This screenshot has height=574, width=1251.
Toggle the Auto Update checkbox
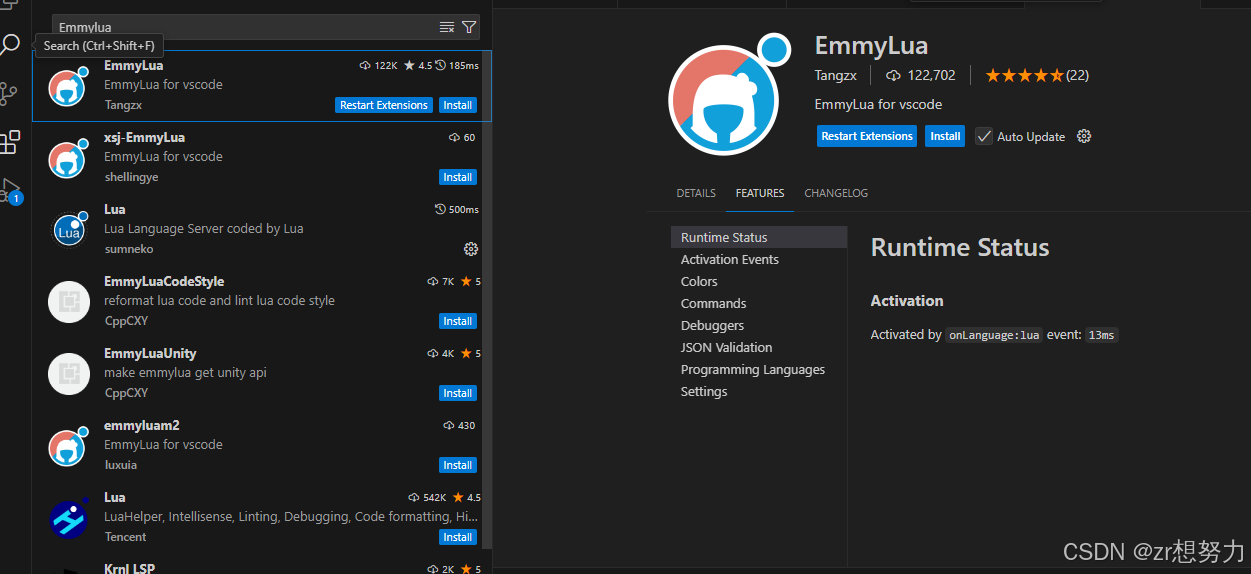tap(984, 136)
